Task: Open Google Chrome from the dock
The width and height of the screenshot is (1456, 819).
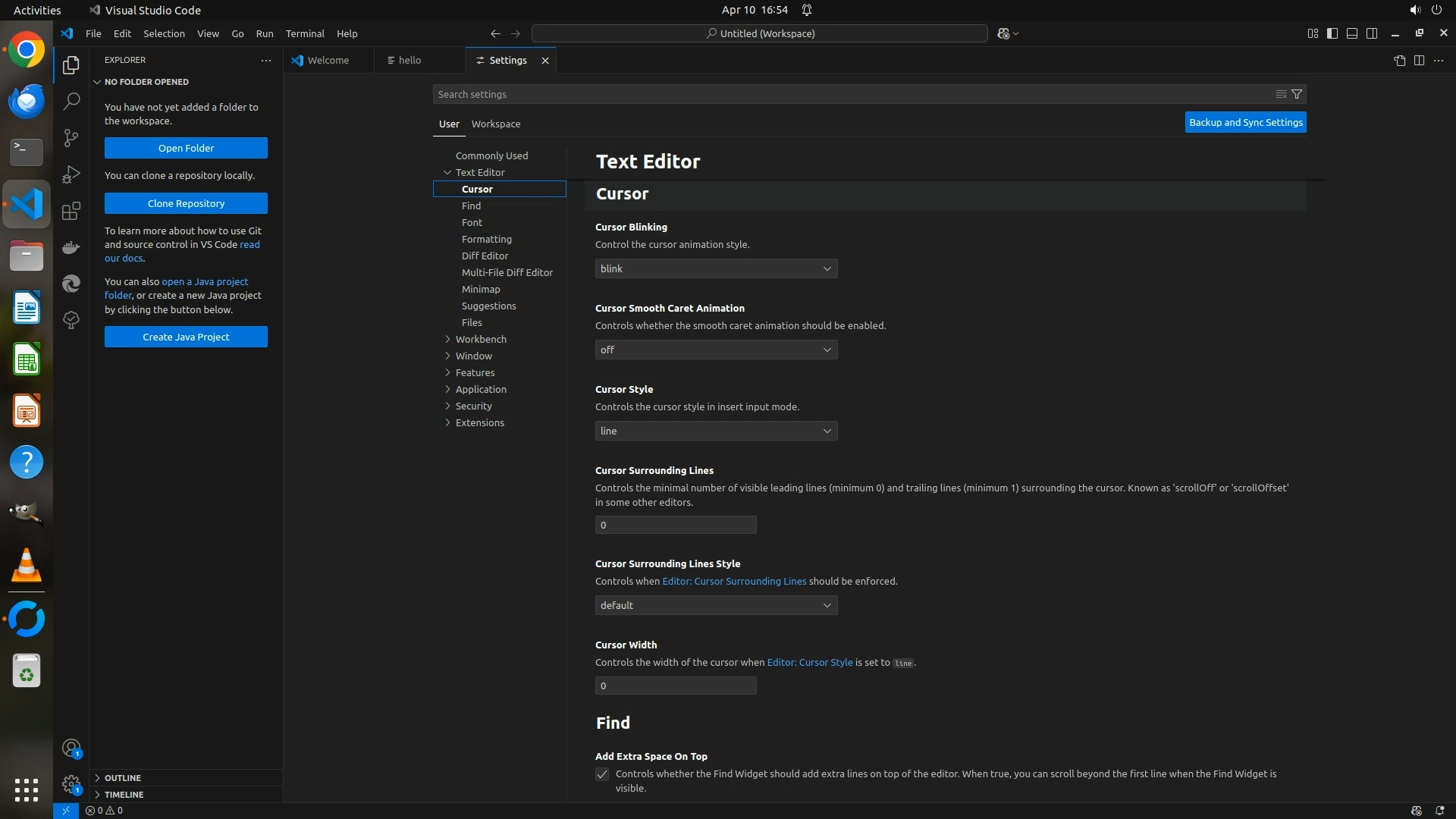Action: point(27,50)
